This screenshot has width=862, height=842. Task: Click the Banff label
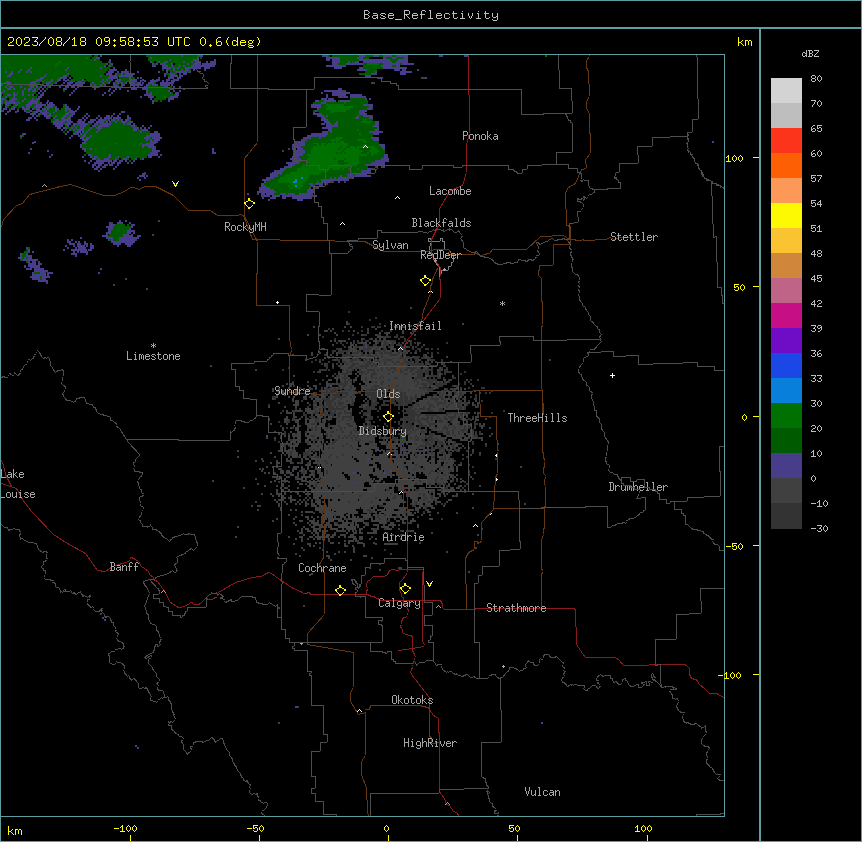pos(124,567)
